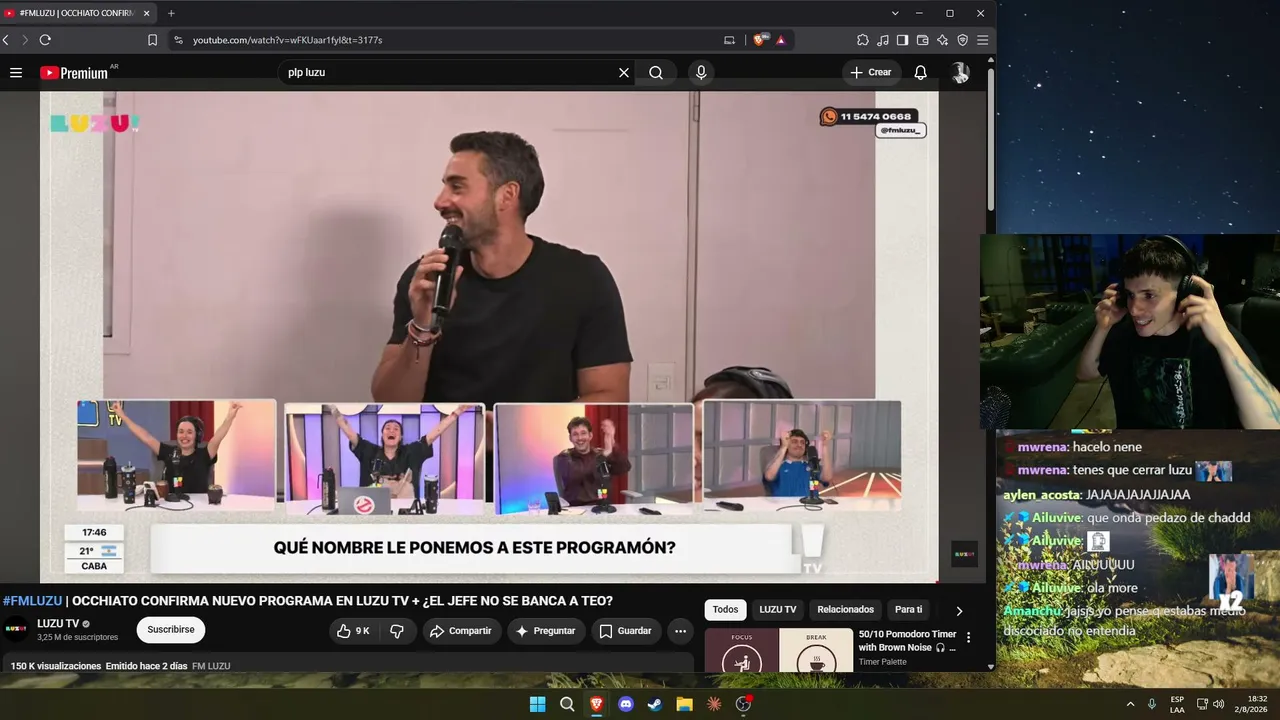Select the Todos filter chip
Screen dimensions: 1280x720
pos(725,610)
